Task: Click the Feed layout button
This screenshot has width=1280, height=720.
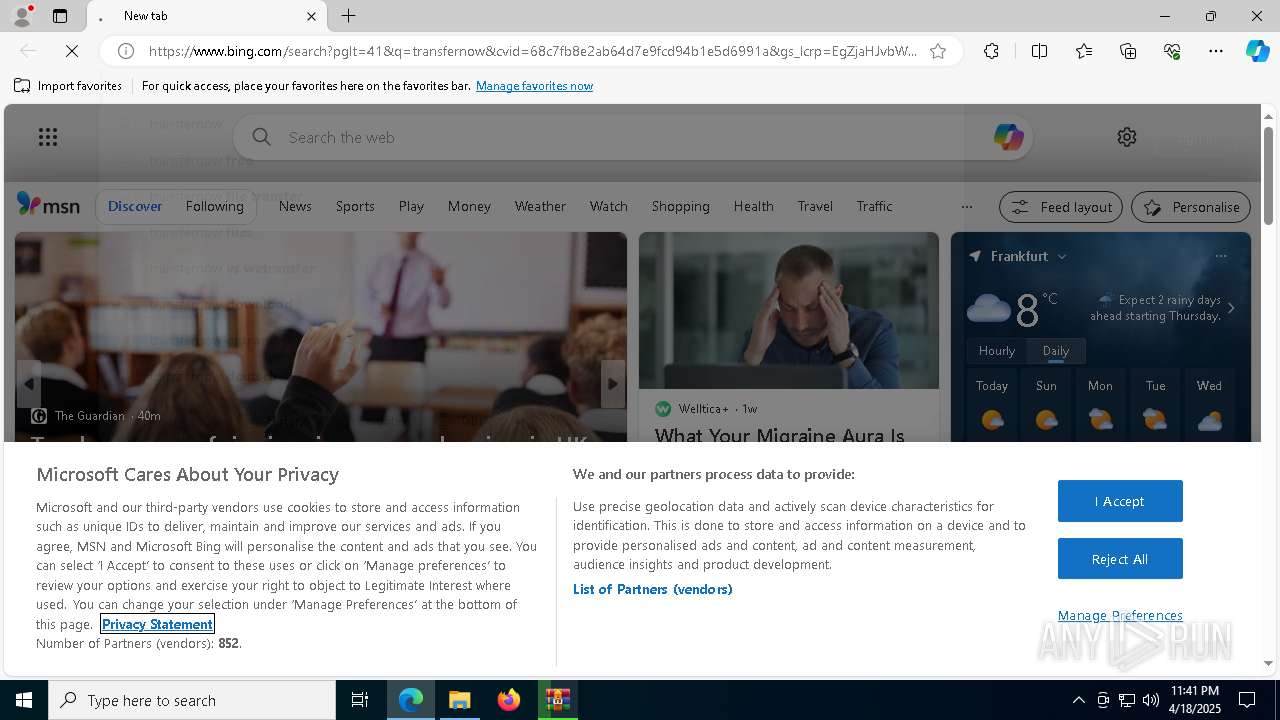Action: (x=1062, y=207)
